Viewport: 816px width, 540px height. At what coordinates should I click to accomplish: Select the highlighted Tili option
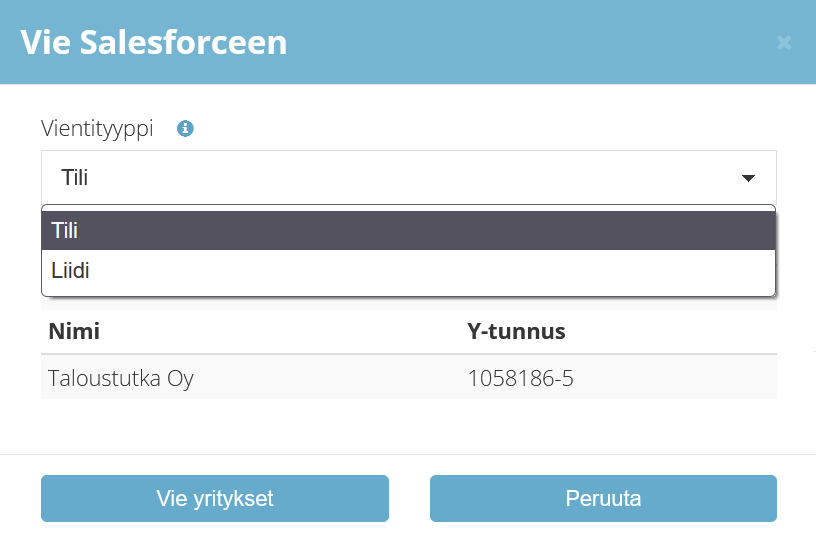tap(409, 230)
